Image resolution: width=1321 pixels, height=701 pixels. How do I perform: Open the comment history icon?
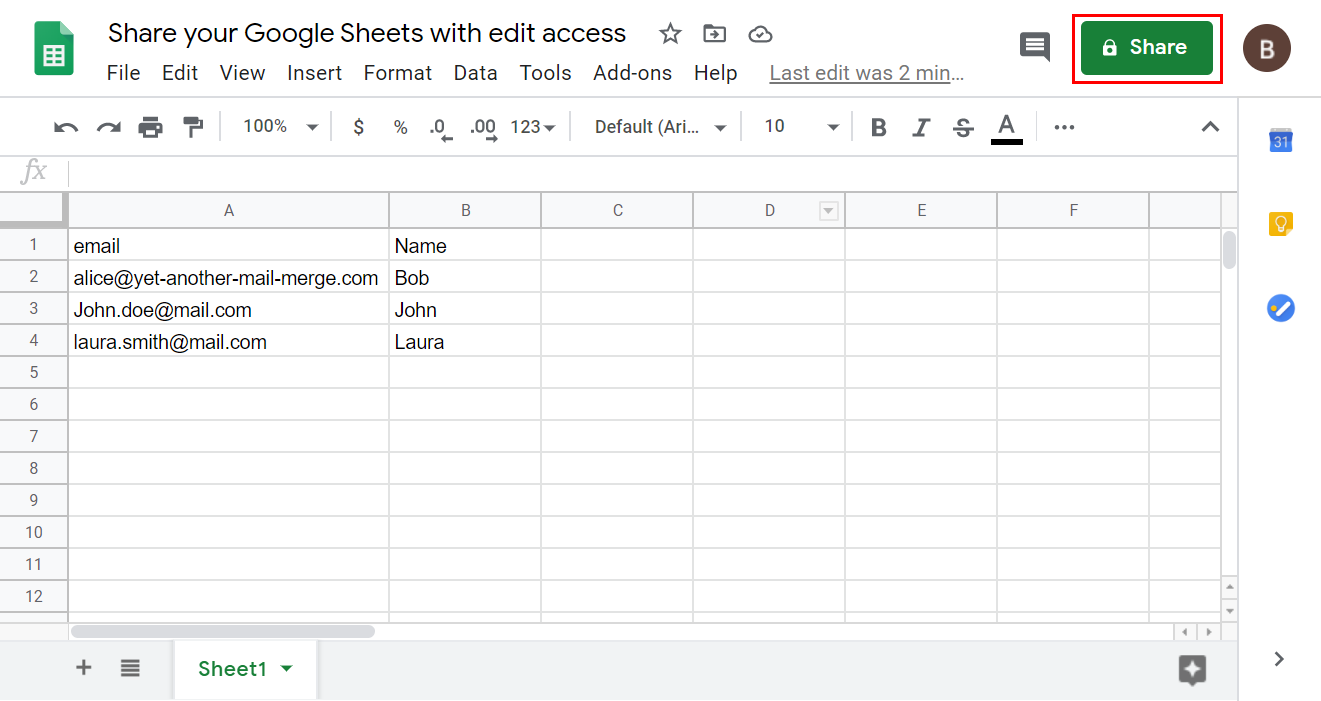click(1034, 46)
